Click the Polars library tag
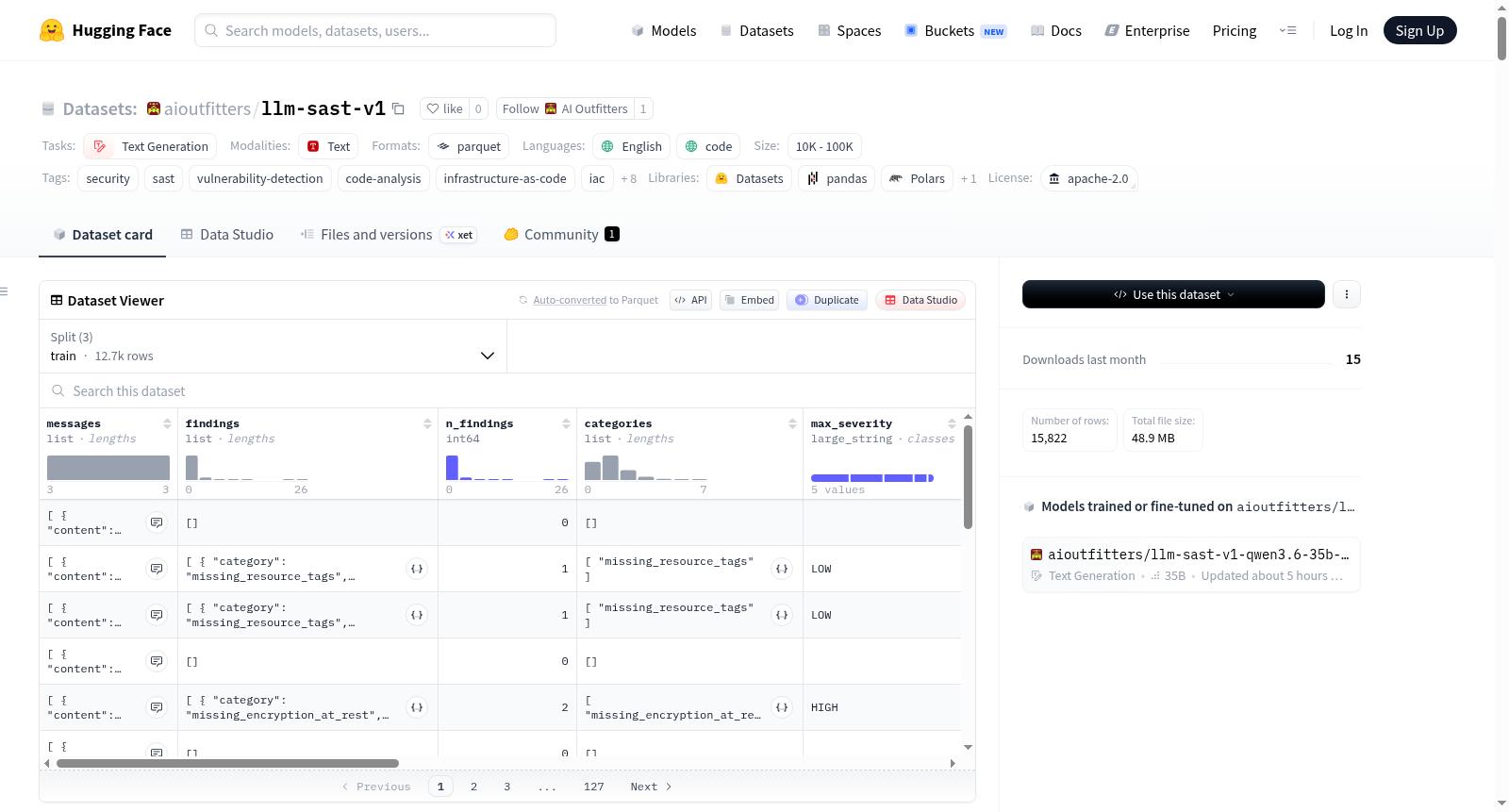1509x812 pixels. click(x=917, y=178)
